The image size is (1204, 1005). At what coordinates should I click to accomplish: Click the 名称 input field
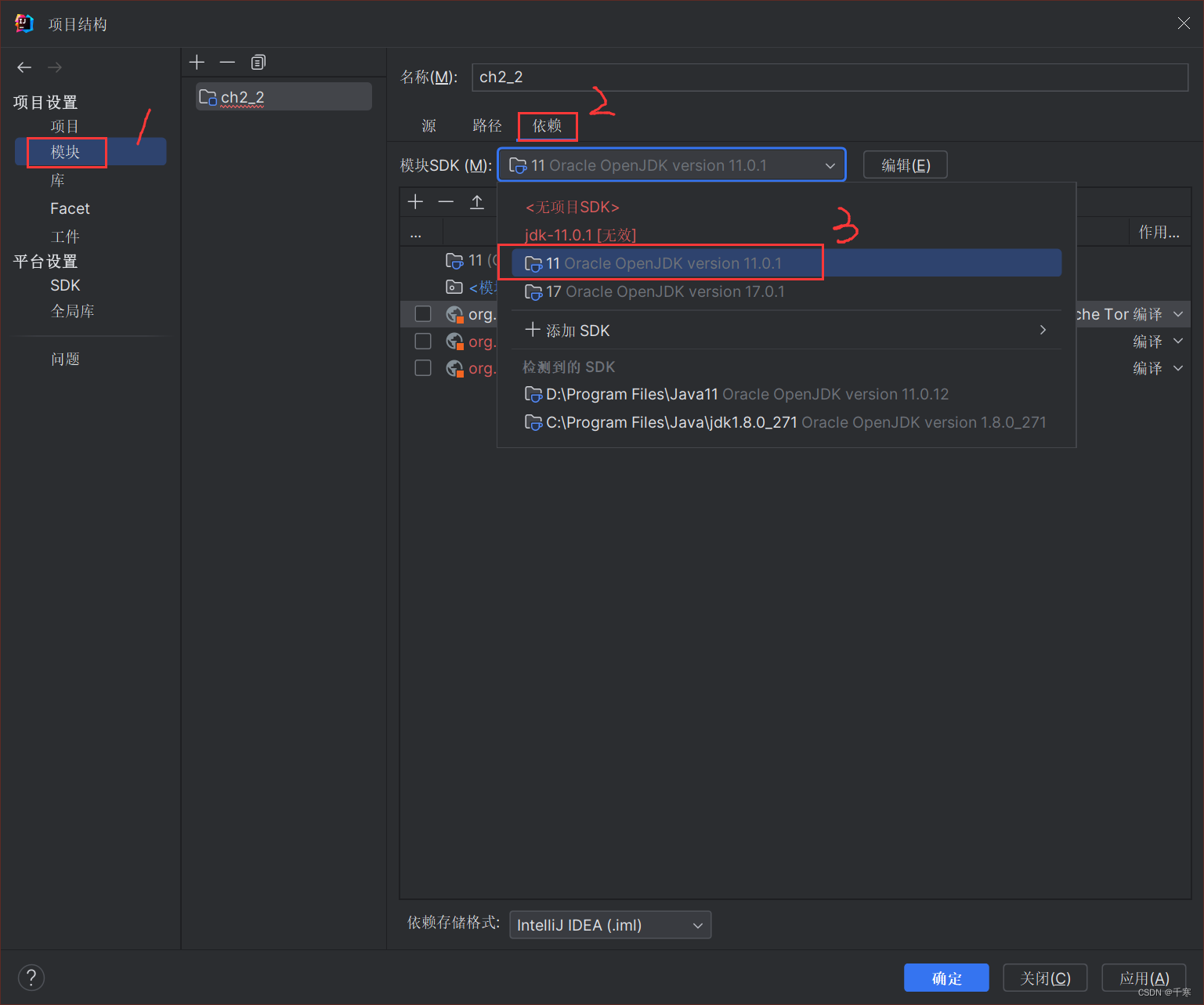click(830, 78)
